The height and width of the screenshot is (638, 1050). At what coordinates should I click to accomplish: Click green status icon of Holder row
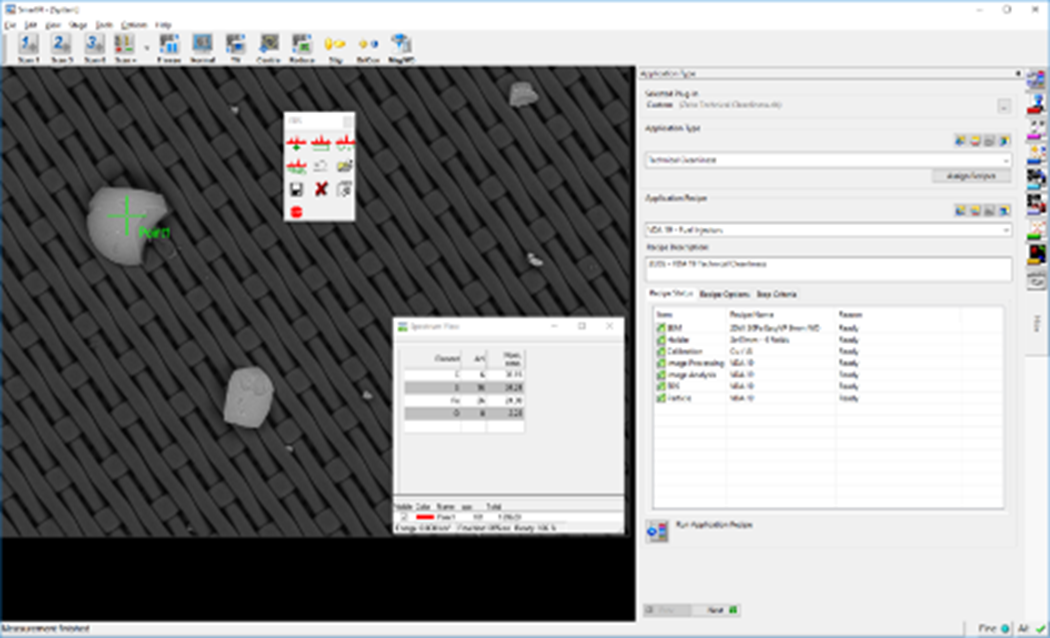click(661, 340)
